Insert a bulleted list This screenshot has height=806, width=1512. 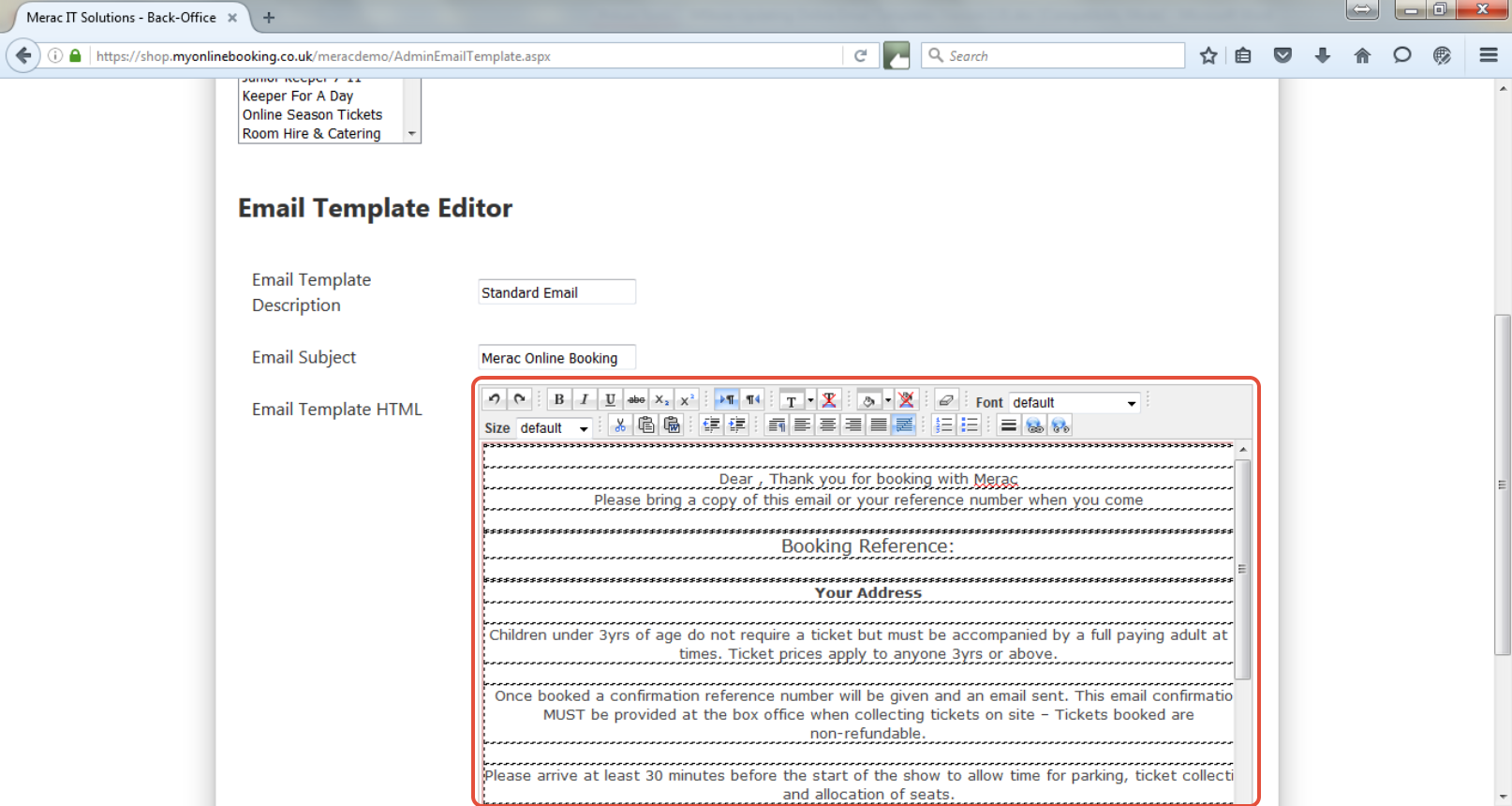969,425
